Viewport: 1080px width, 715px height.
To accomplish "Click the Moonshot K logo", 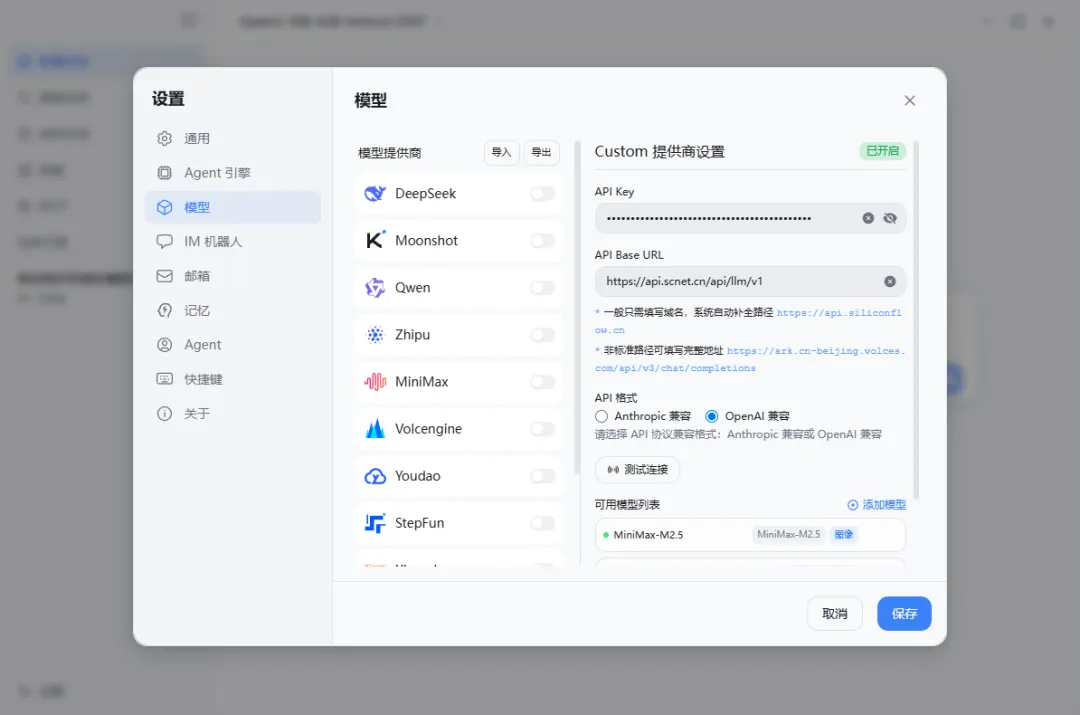I will 375,240.
